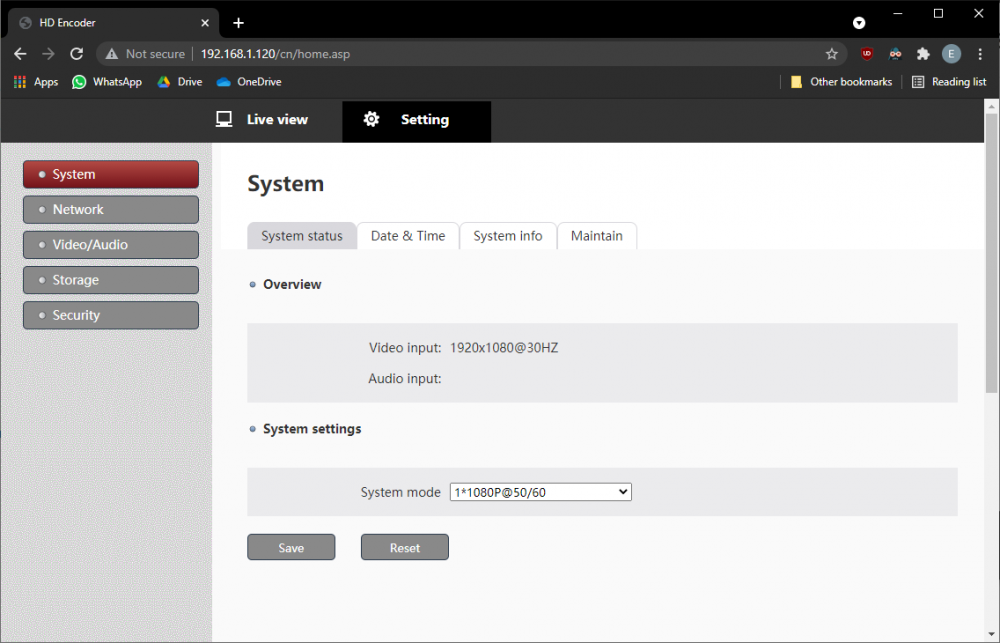The height and width of the screenshot is (643, 1000).
Task: Expand the System mode dropdown
Action: pos(541,492)
